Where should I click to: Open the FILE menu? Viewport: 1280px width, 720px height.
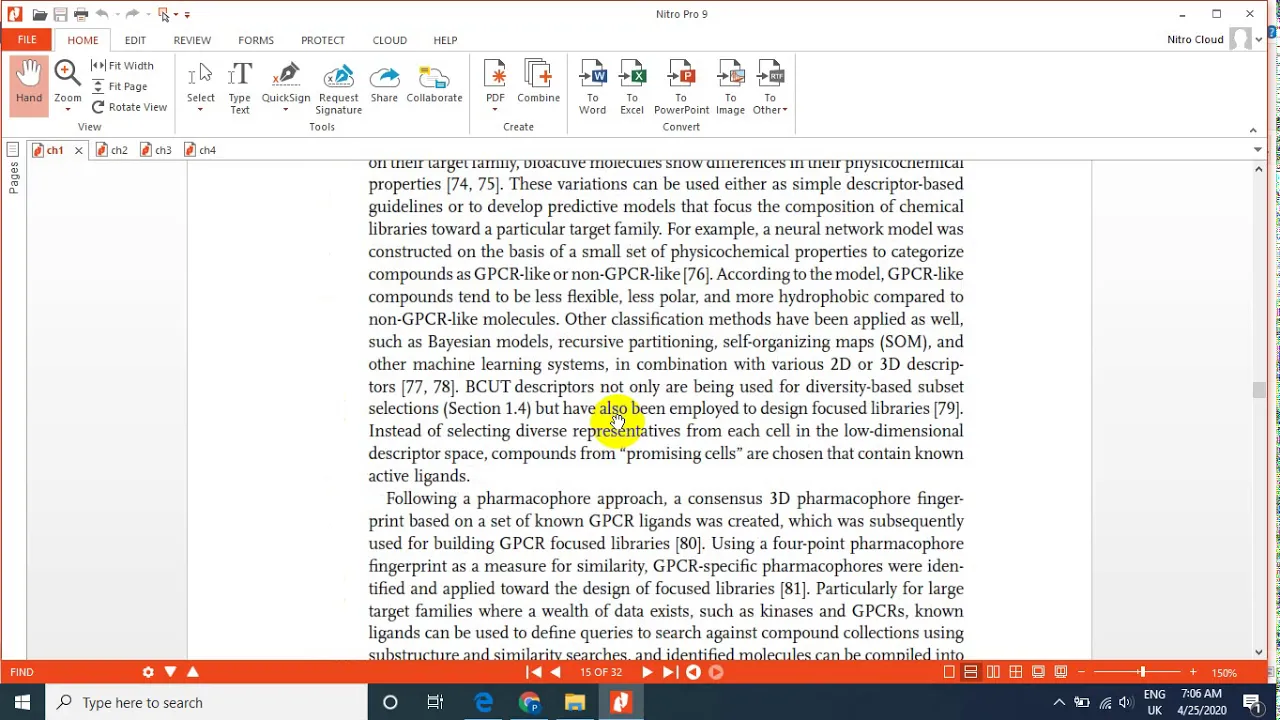(27, 40)
